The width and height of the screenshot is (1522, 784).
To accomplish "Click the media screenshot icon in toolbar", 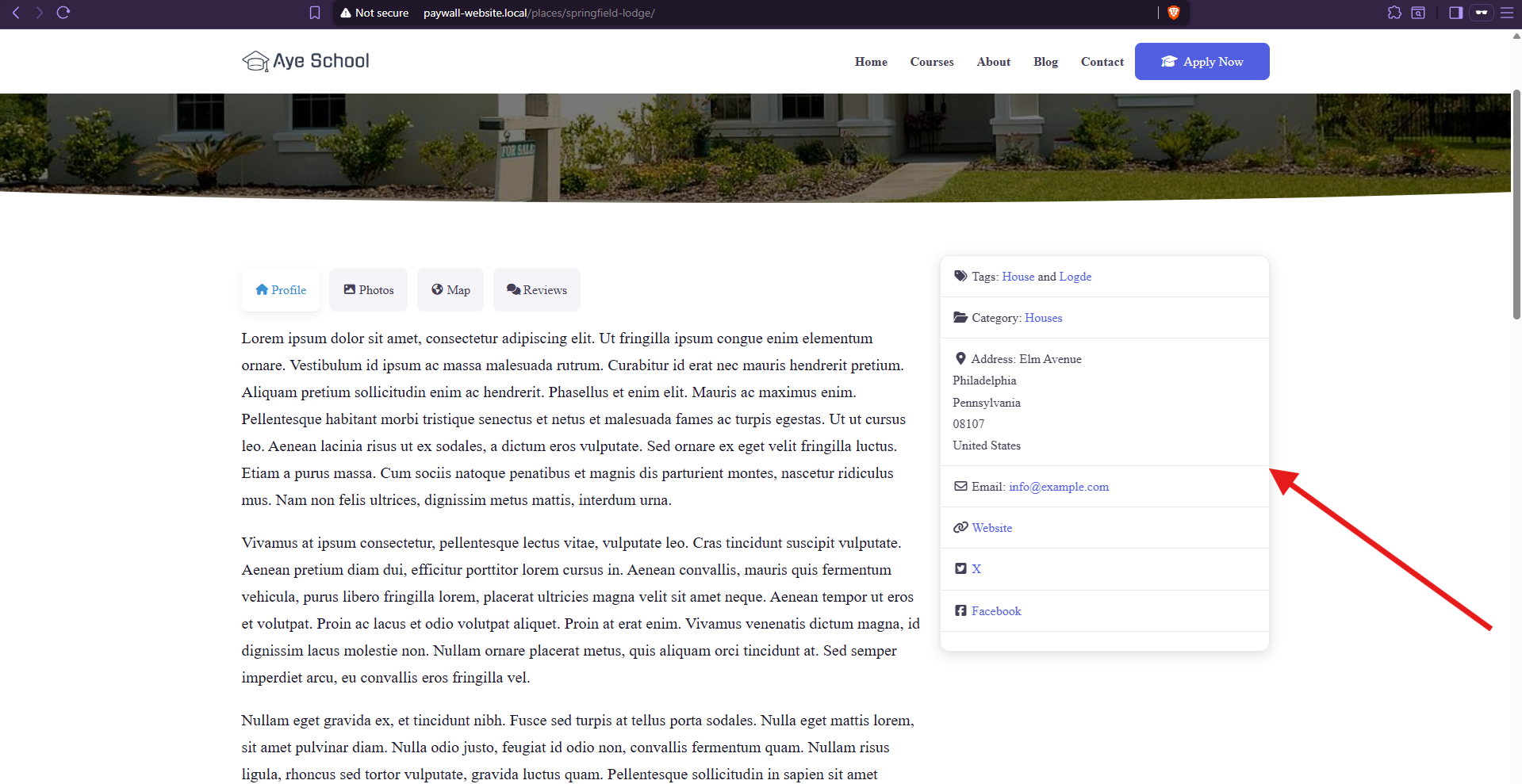I will pos(1418,13).
